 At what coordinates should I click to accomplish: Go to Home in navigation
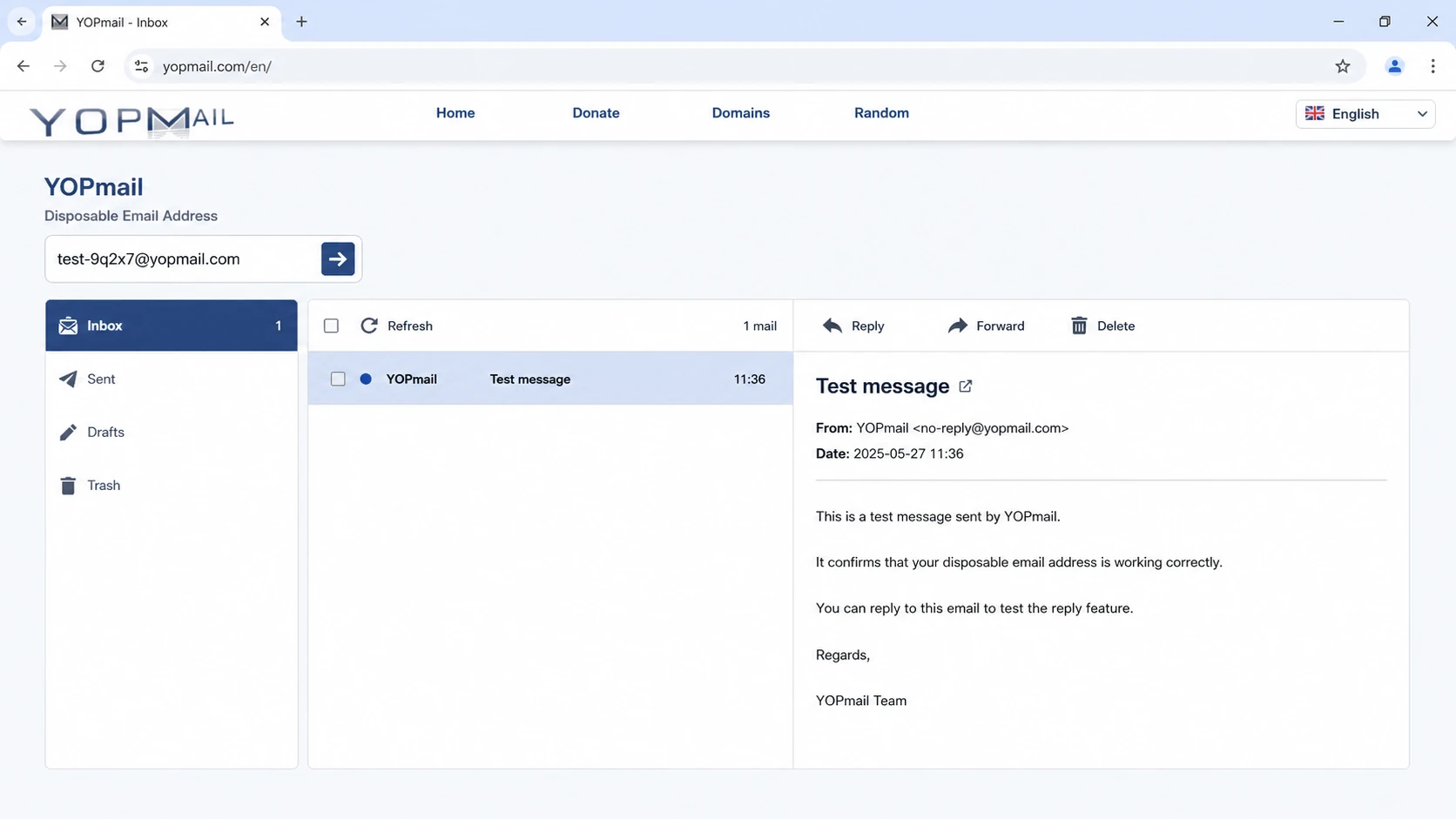tap(455, 113)
